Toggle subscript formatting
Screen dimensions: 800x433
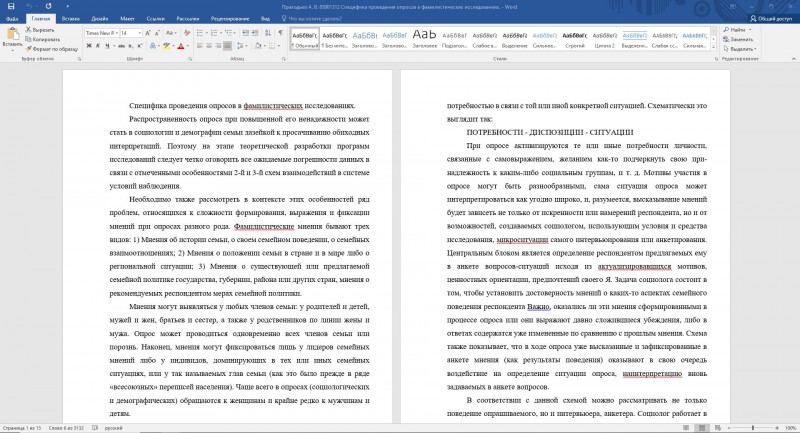[x=131, y=46]
